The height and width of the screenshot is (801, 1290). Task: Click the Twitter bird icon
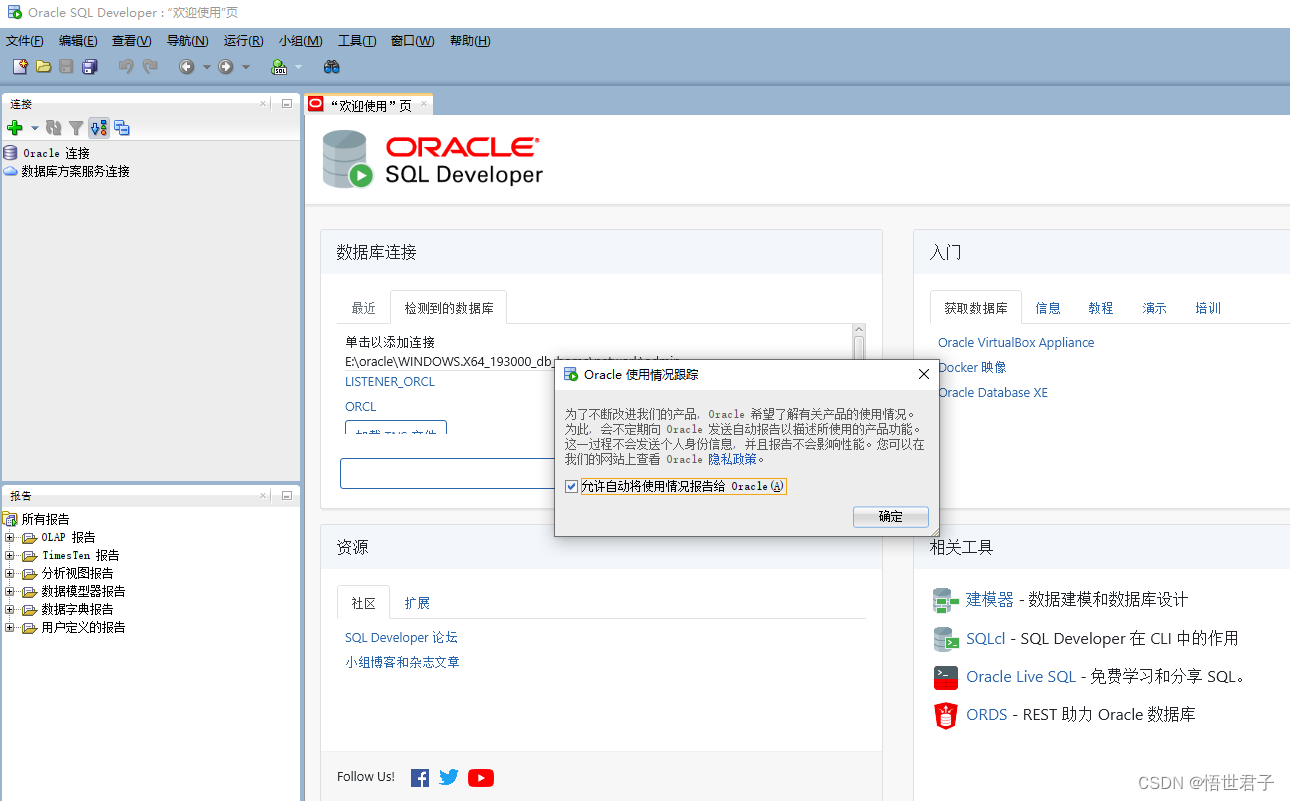(449, 777)
